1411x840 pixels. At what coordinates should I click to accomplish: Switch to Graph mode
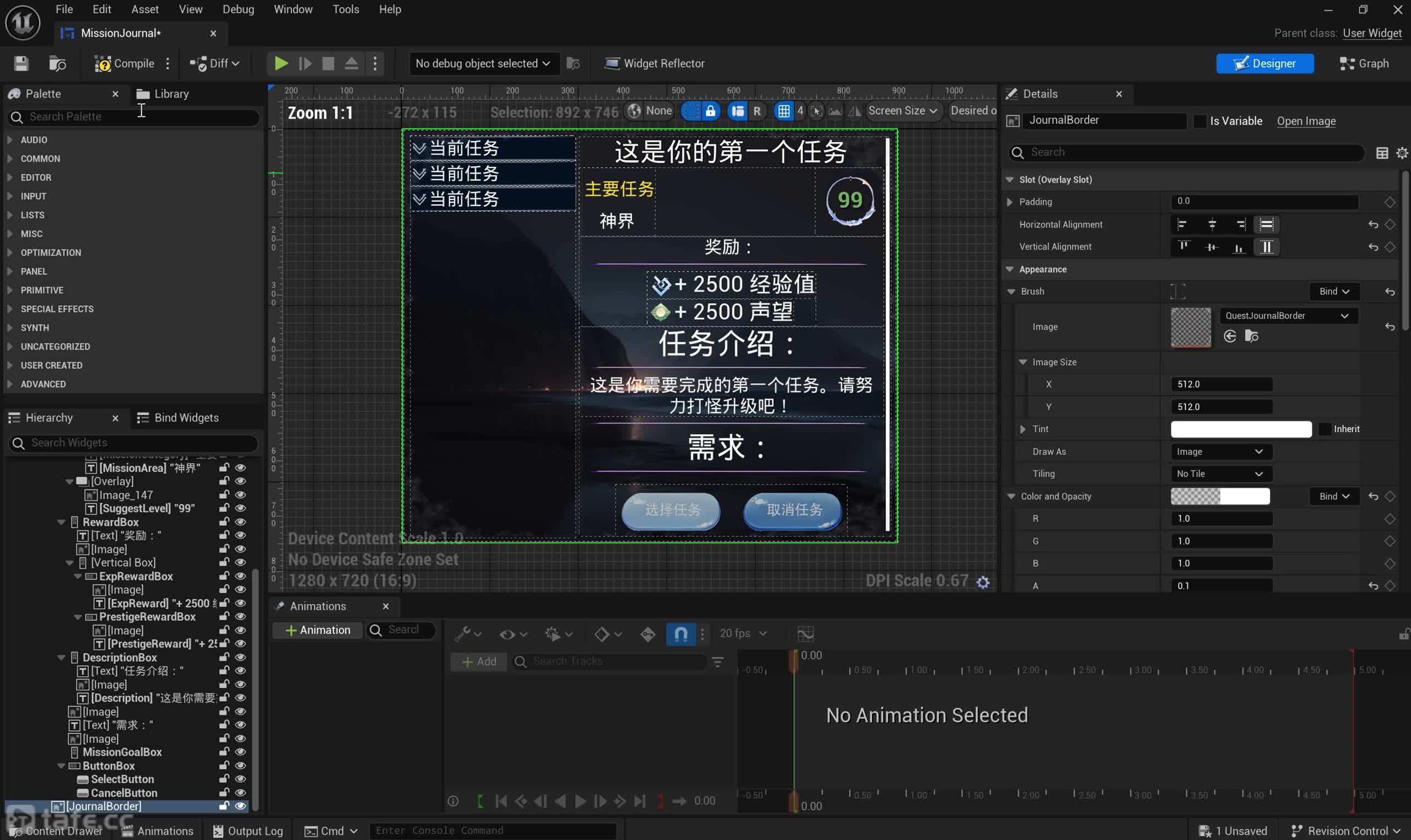[1364, 63]
